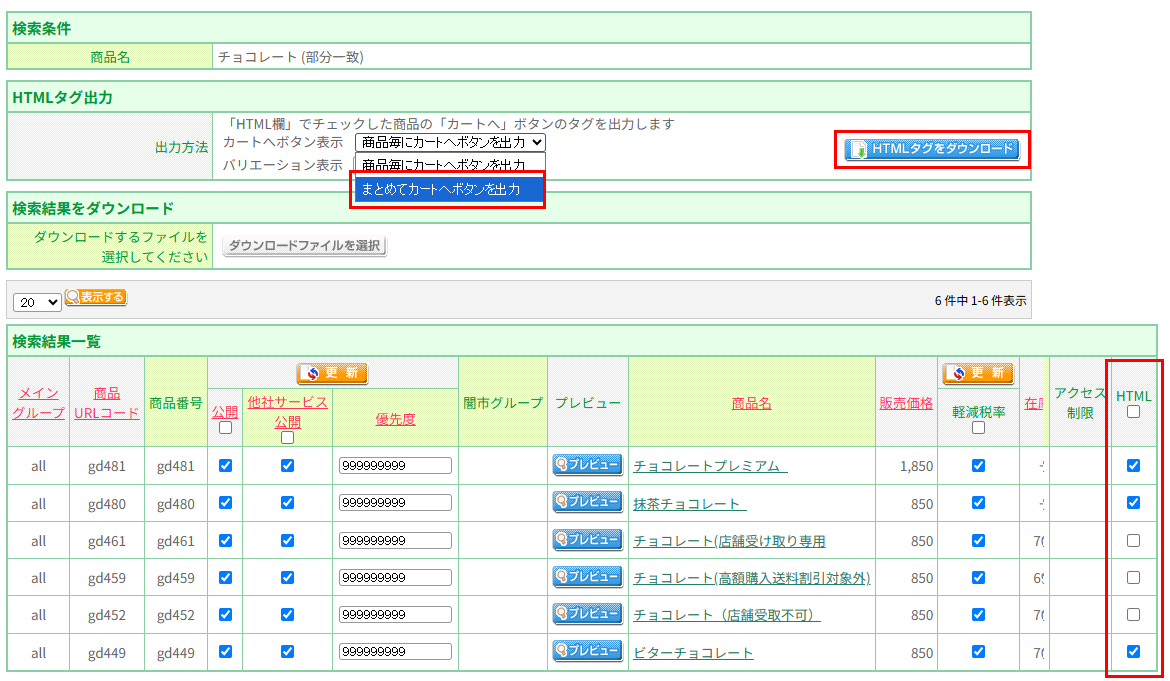Open プレビュー for チョコレートプレミアム row
This screenshot has width=1170, height=681.
[x=585, y=464]
